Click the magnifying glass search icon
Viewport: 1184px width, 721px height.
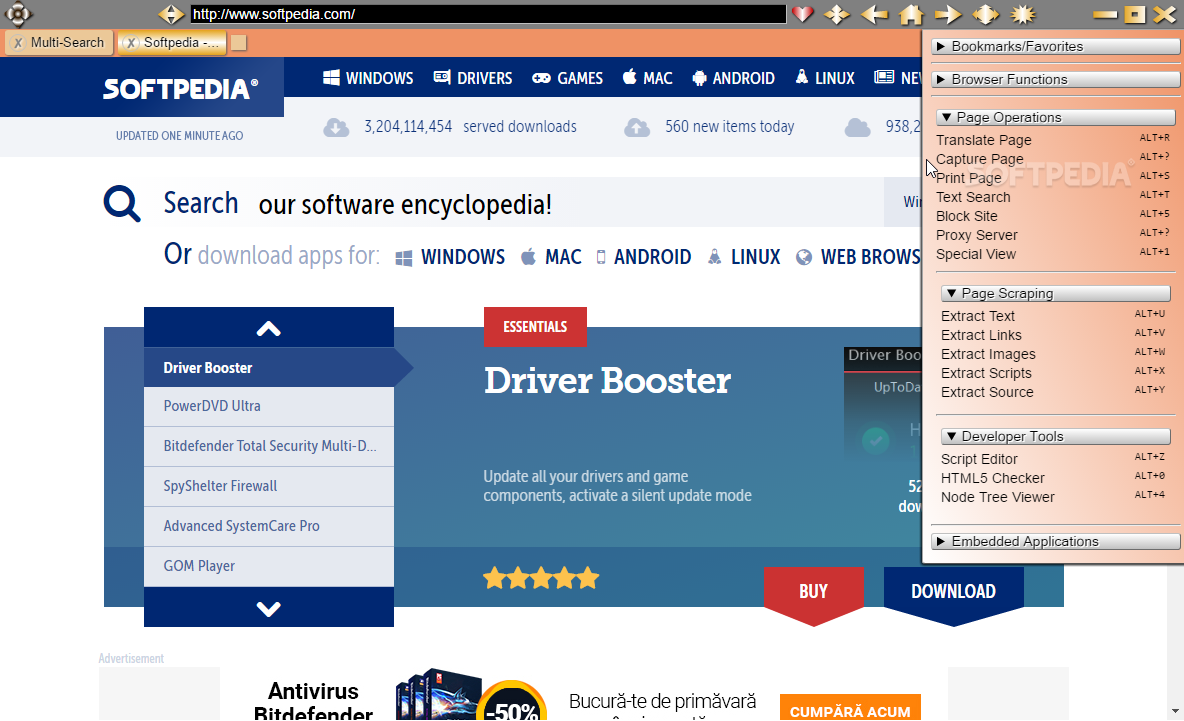(122, 203)
